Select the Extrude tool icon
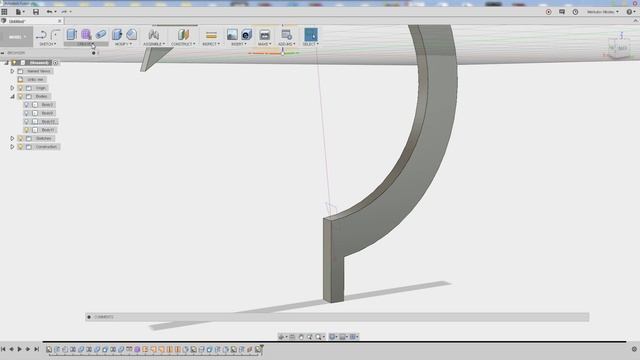Image resolution: width=640 pixels, height=360 pixels. [71, 35]
